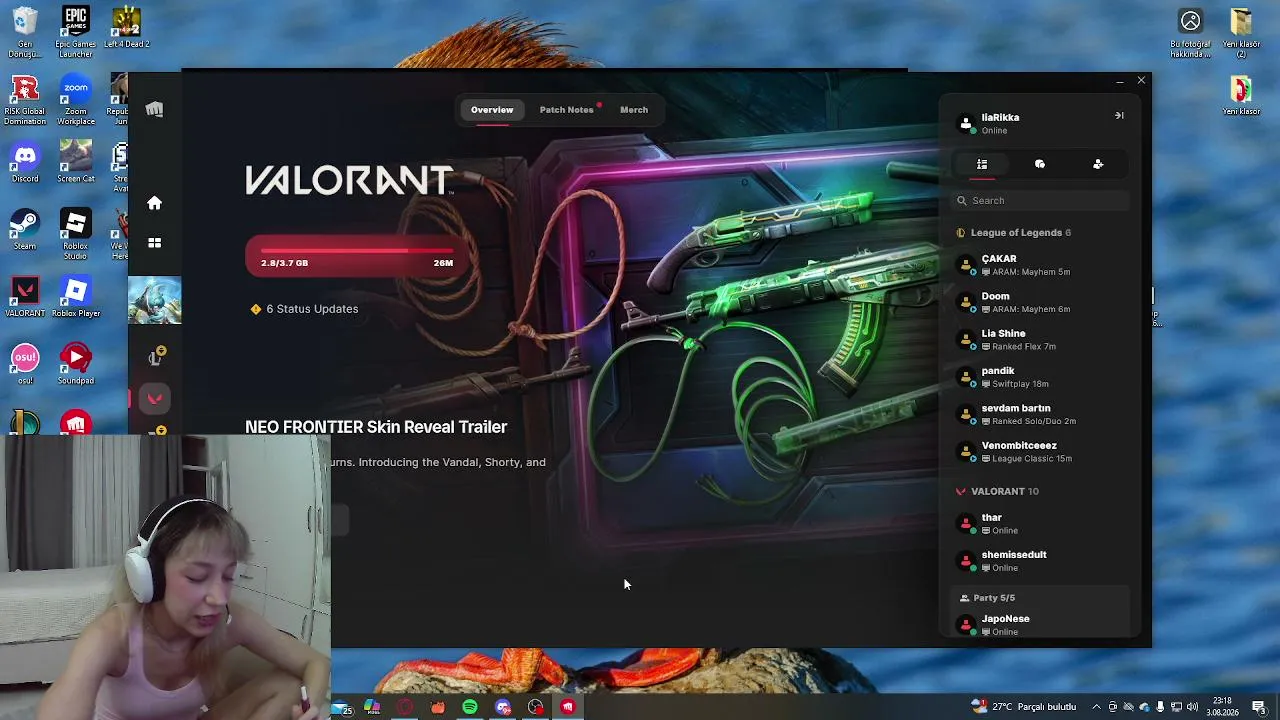Screen dimensions: 1280x720
Task: Open the Left 4 Dead 2 desktop shortcut
Action: tap(126, 28)
